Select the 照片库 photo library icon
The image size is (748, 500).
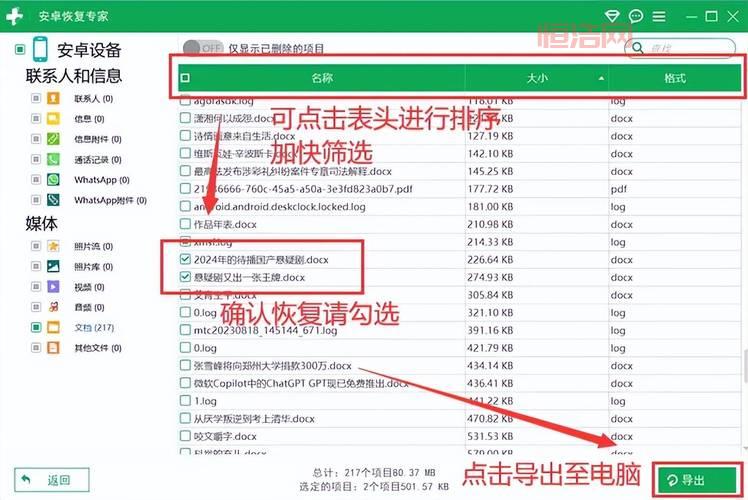point(54,266)
